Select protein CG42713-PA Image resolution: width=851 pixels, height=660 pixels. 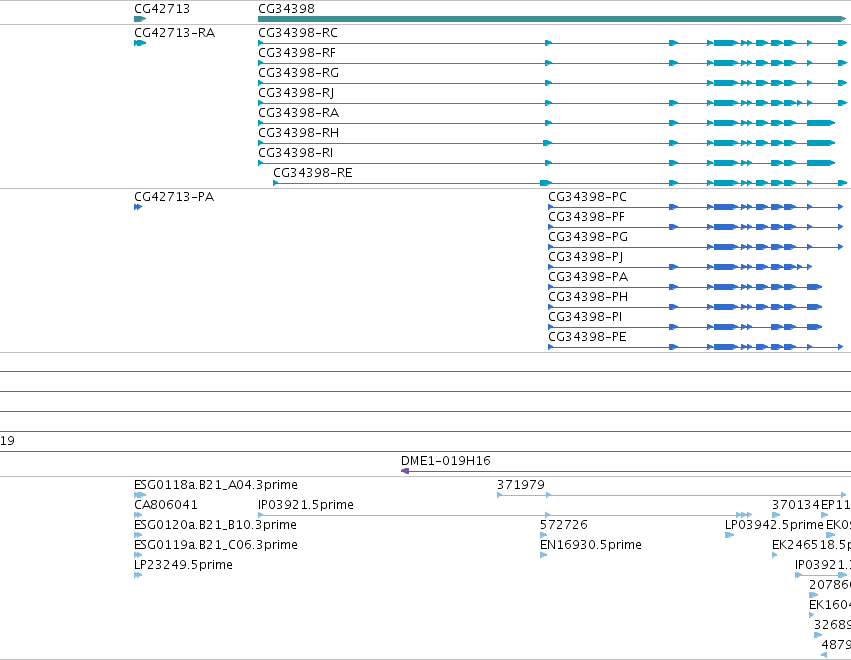(174, 196)
